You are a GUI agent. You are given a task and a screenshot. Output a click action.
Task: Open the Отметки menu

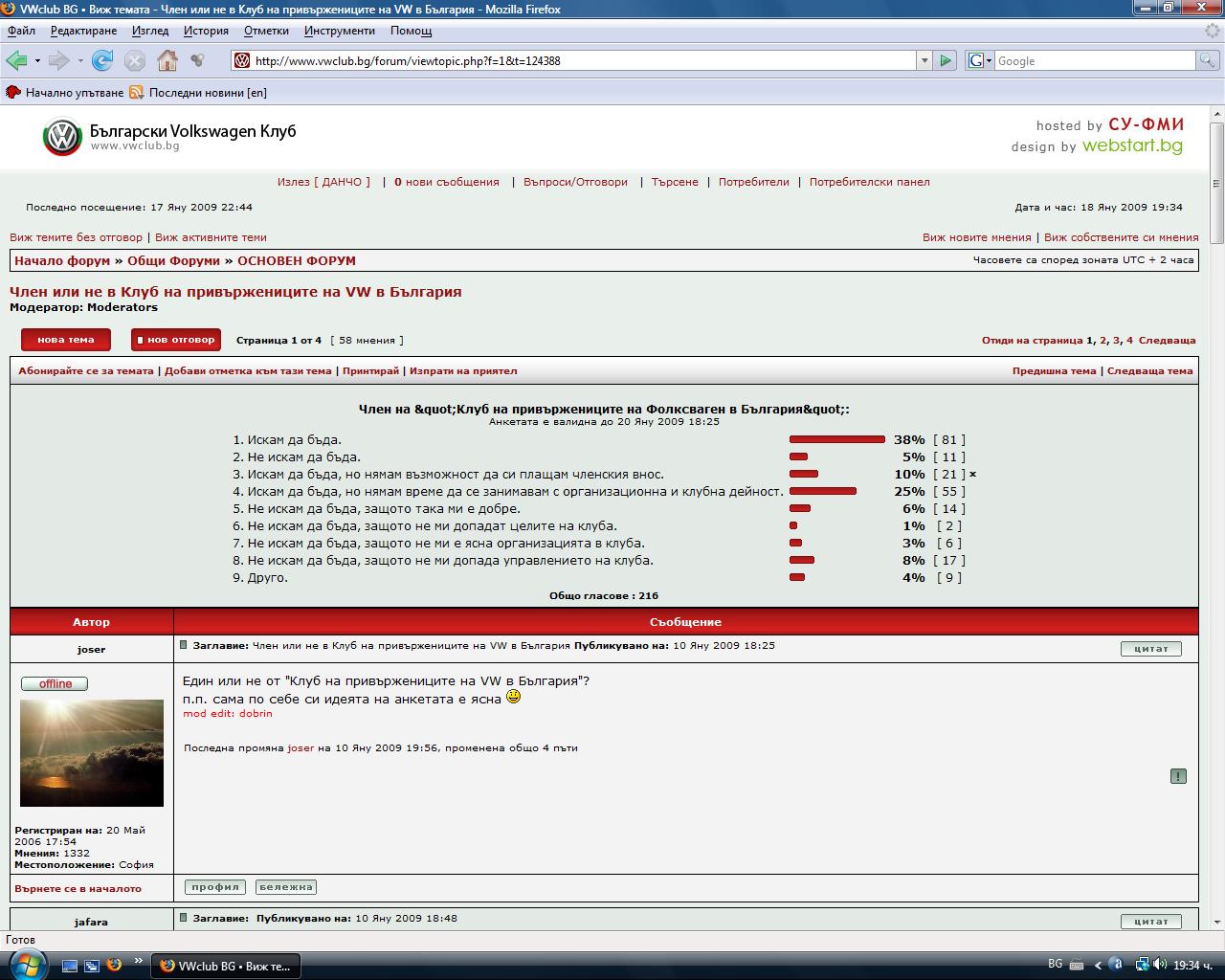[x=266, y=31]
